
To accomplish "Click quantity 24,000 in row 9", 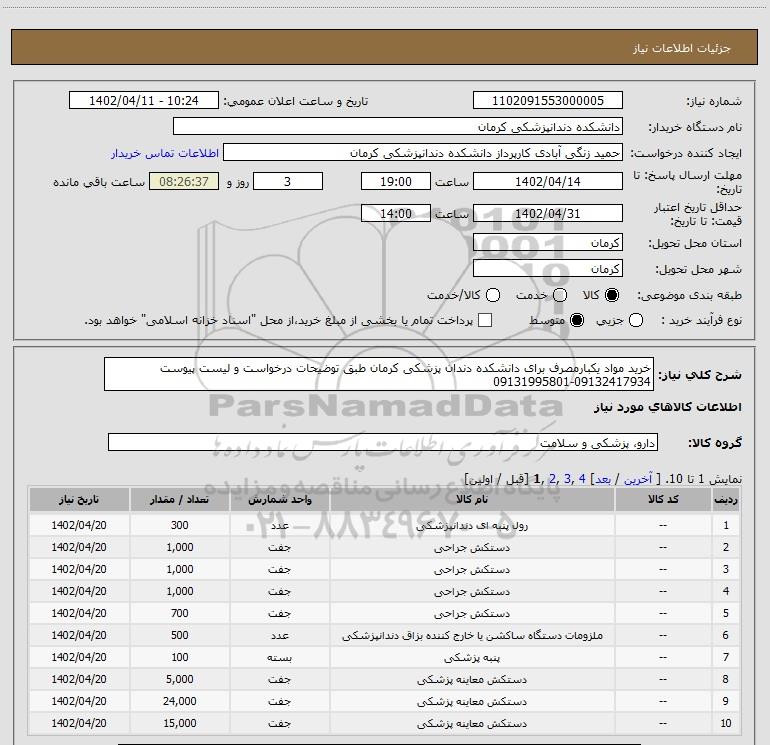I will point(180,701).
